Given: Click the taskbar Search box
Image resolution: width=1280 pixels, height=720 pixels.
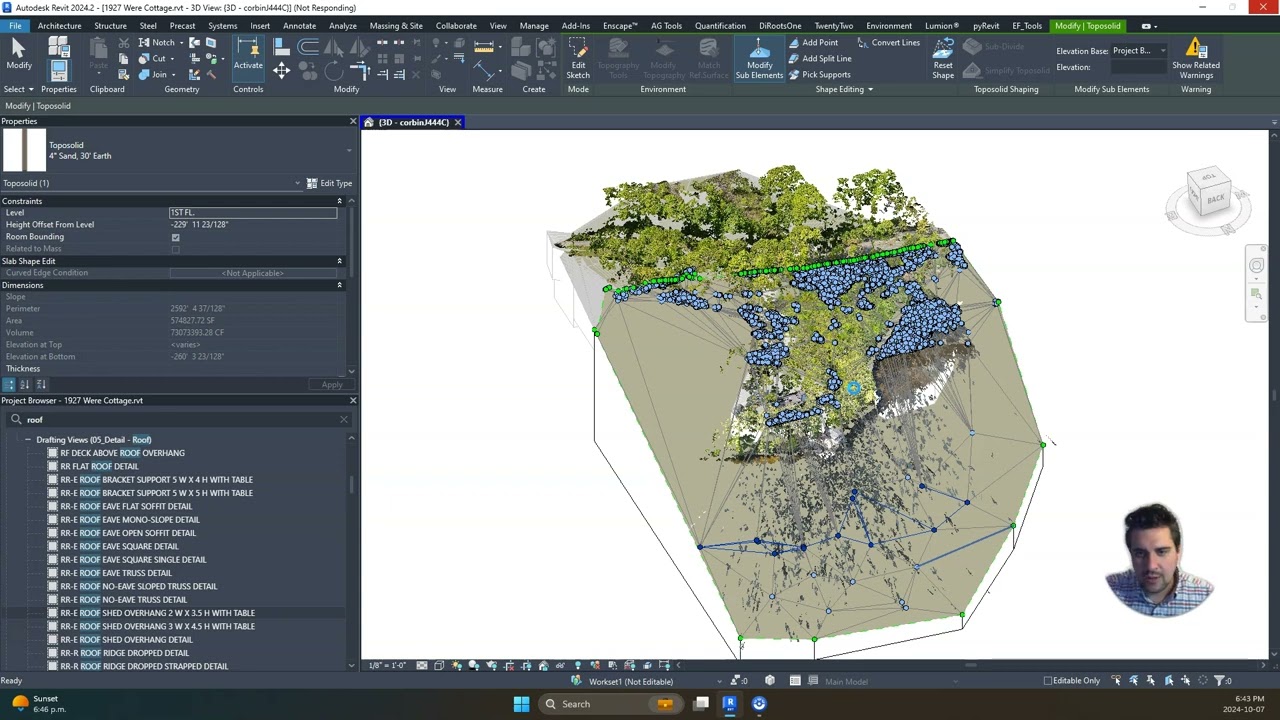Looking at the screenshot, I should (x=608, y=704).
